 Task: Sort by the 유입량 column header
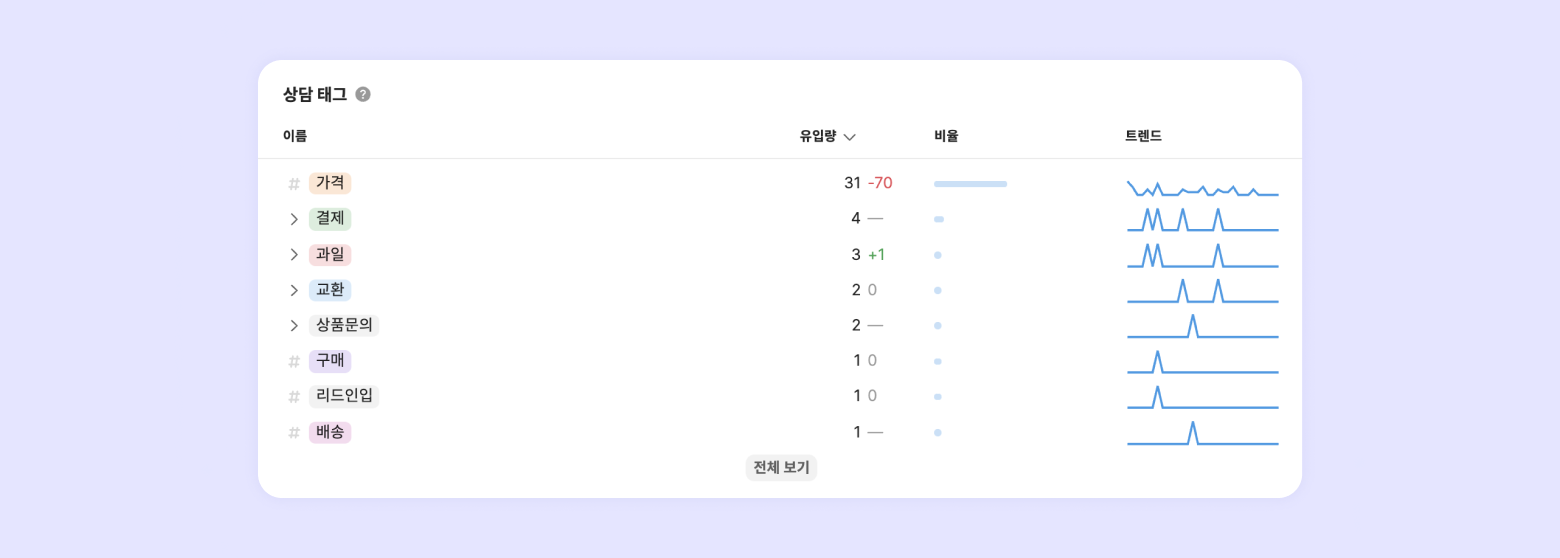[827, 137]
